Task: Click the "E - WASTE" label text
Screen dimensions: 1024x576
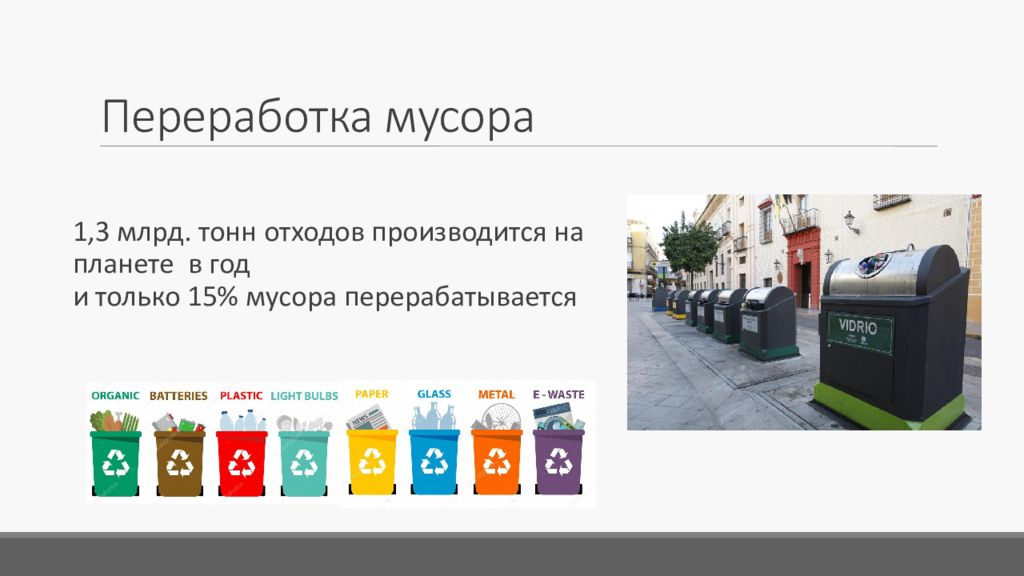Action: tap(559, 395)
